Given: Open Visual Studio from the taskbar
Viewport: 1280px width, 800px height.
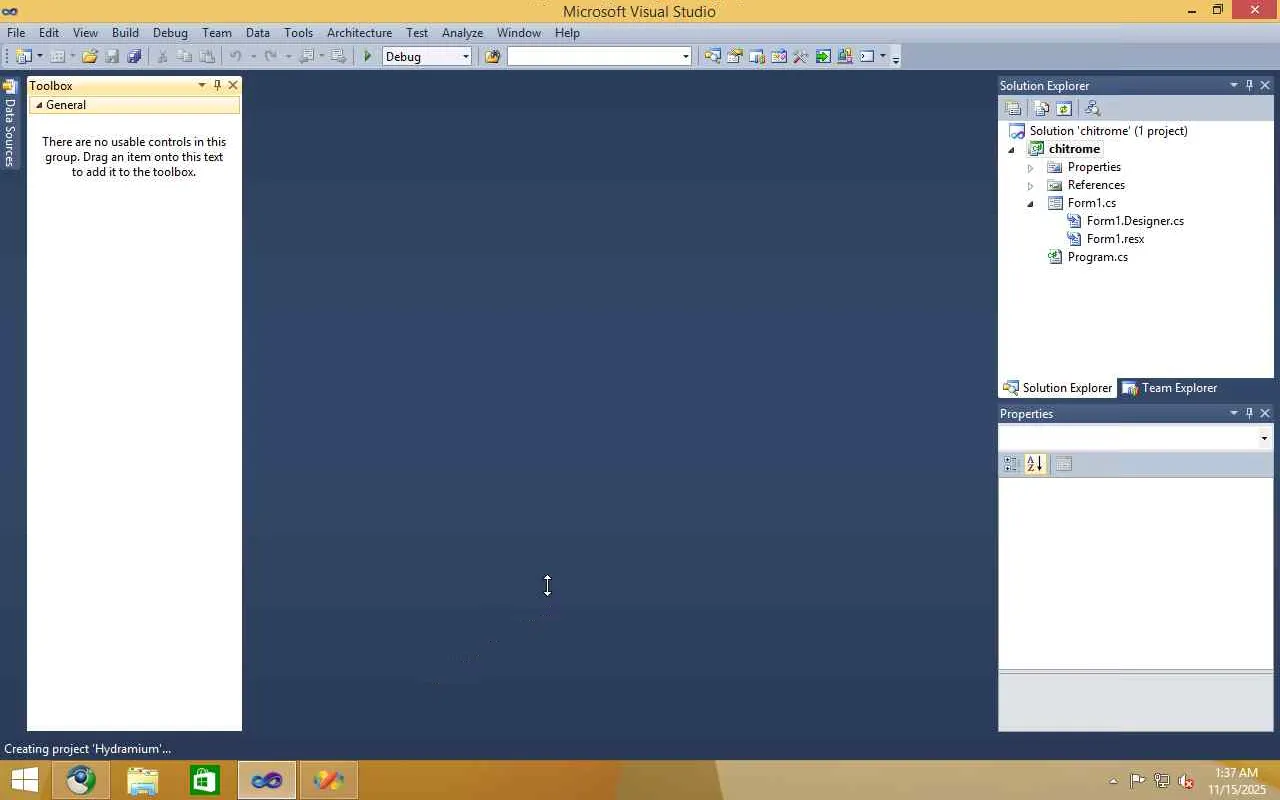Looking at the screenshot, I should pyautogui.click(x=267, y=780).
